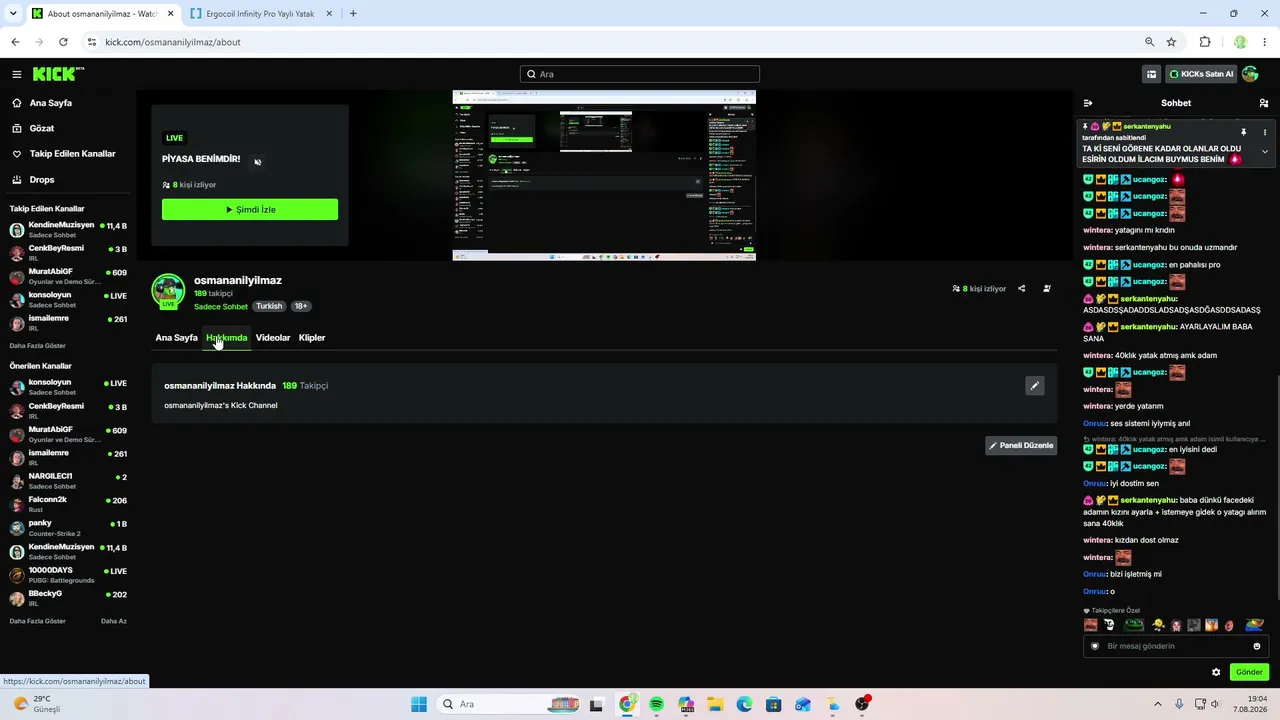Expand followed channels with Daha Fazla Göster
The width and height of the screenshot is (1280, 720).
(38, 346)
